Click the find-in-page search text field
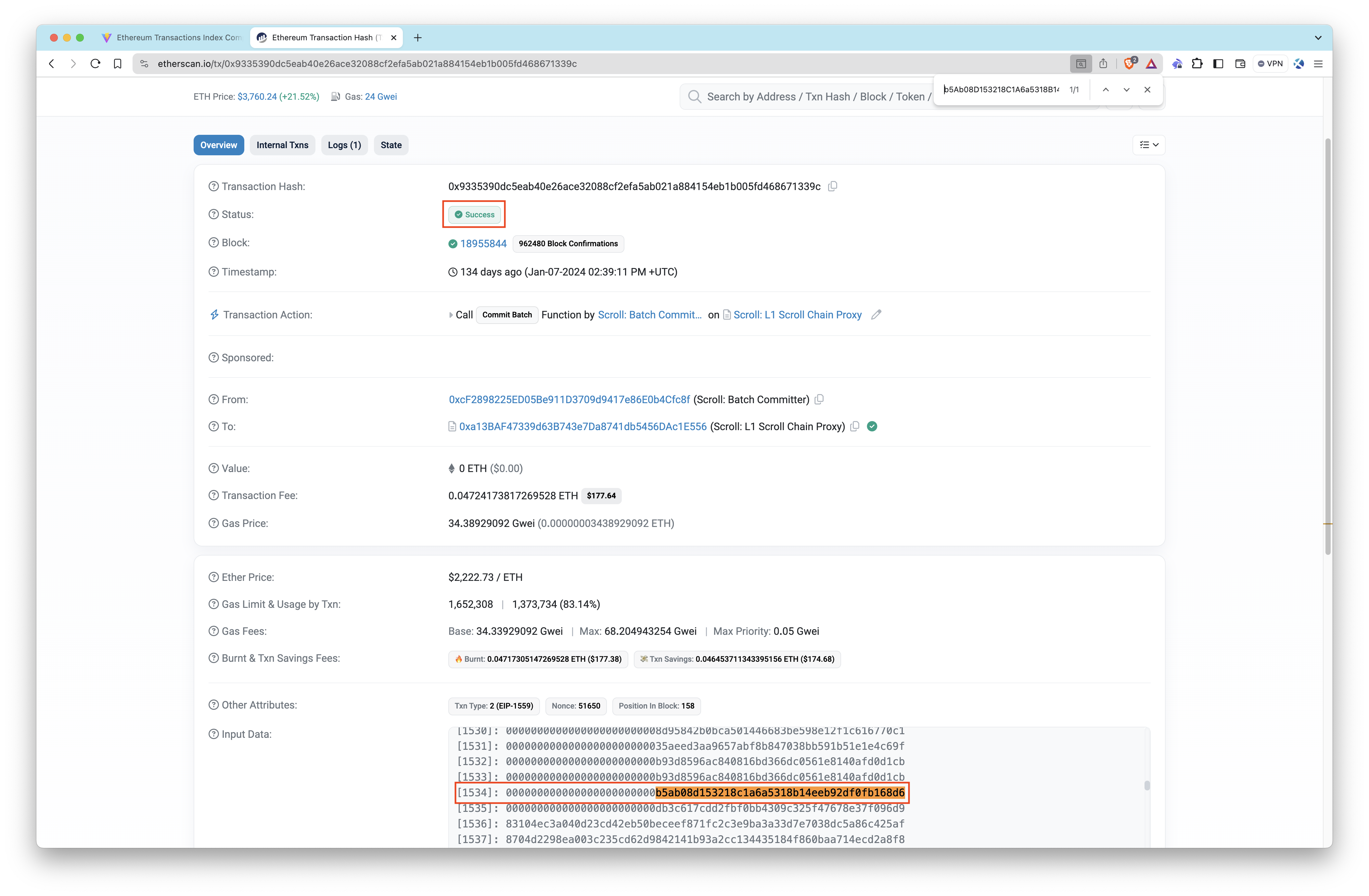The image size is (1369, 896). click(1001, 90)
